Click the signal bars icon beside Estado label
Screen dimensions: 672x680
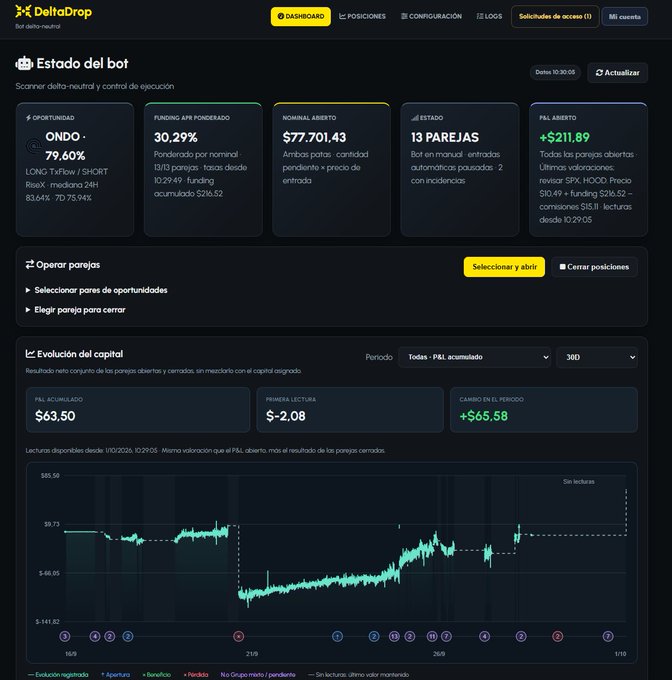pos(415,118)
